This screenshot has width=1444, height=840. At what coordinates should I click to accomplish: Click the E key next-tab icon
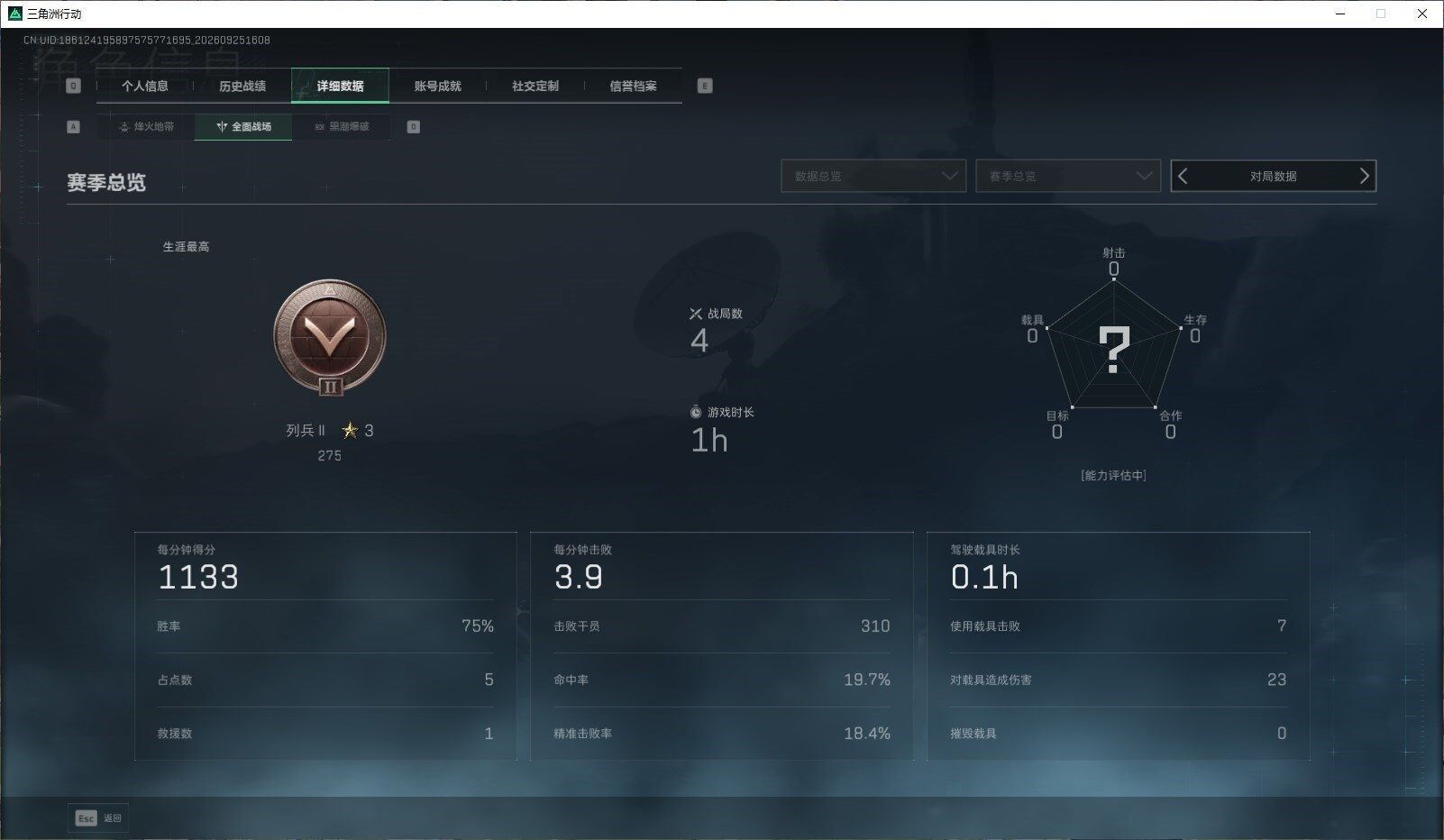click(705, 86)
